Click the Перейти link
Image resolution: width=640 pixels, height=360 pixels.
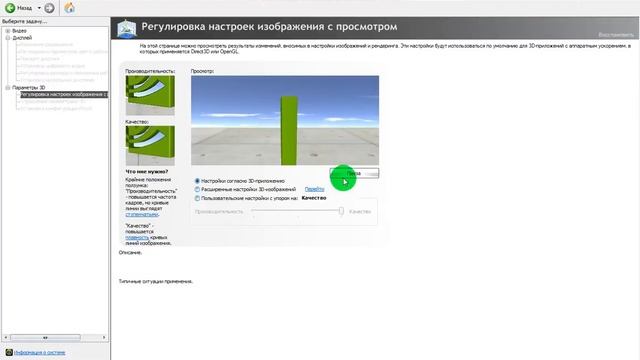(x=314, y=189)
